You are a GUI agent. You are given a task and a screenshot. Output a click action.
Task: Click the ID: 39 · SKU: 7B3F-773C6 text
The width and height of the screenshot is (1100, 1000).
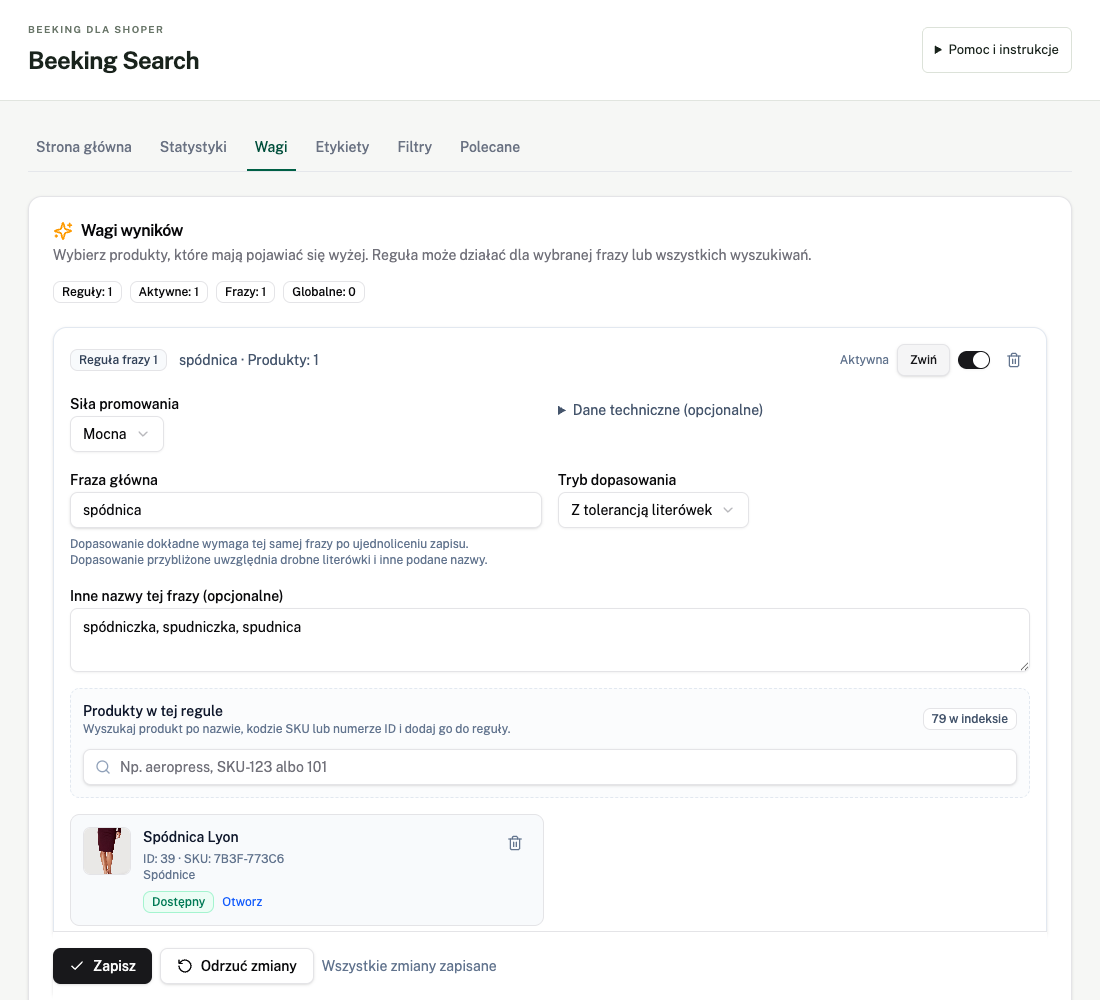pos(213,858)
